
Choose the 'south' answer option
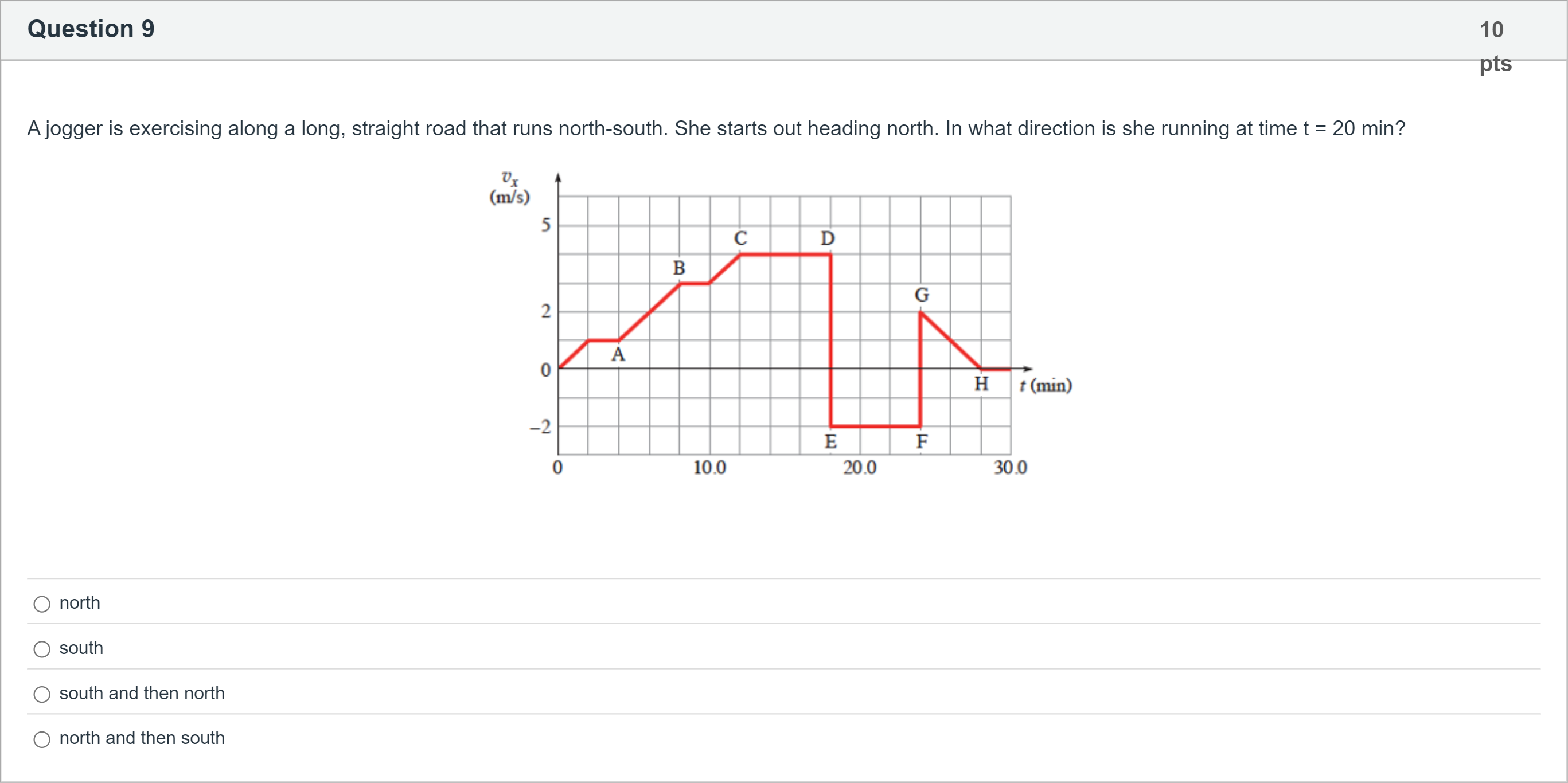(x=42, y=649)
